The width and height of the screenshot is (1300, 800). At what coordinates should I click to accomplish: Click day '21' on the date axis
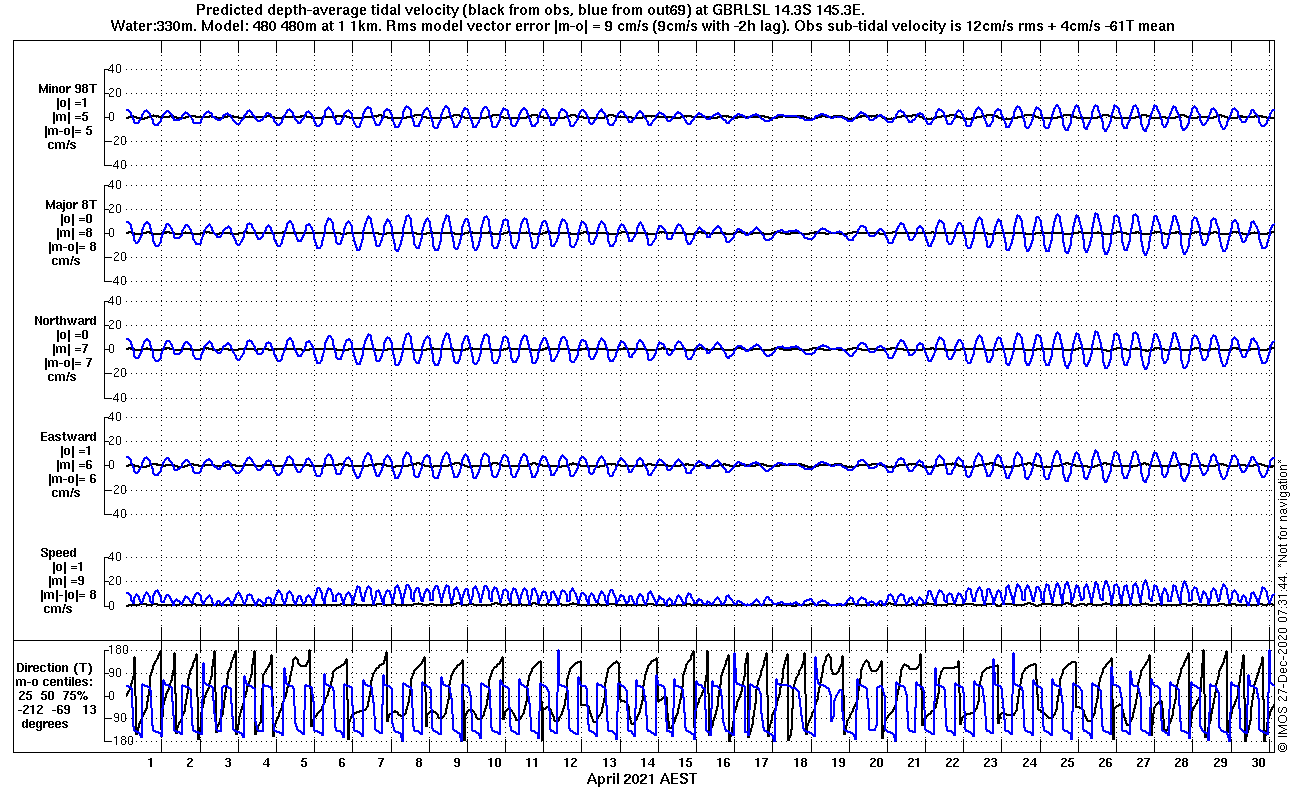914,762
